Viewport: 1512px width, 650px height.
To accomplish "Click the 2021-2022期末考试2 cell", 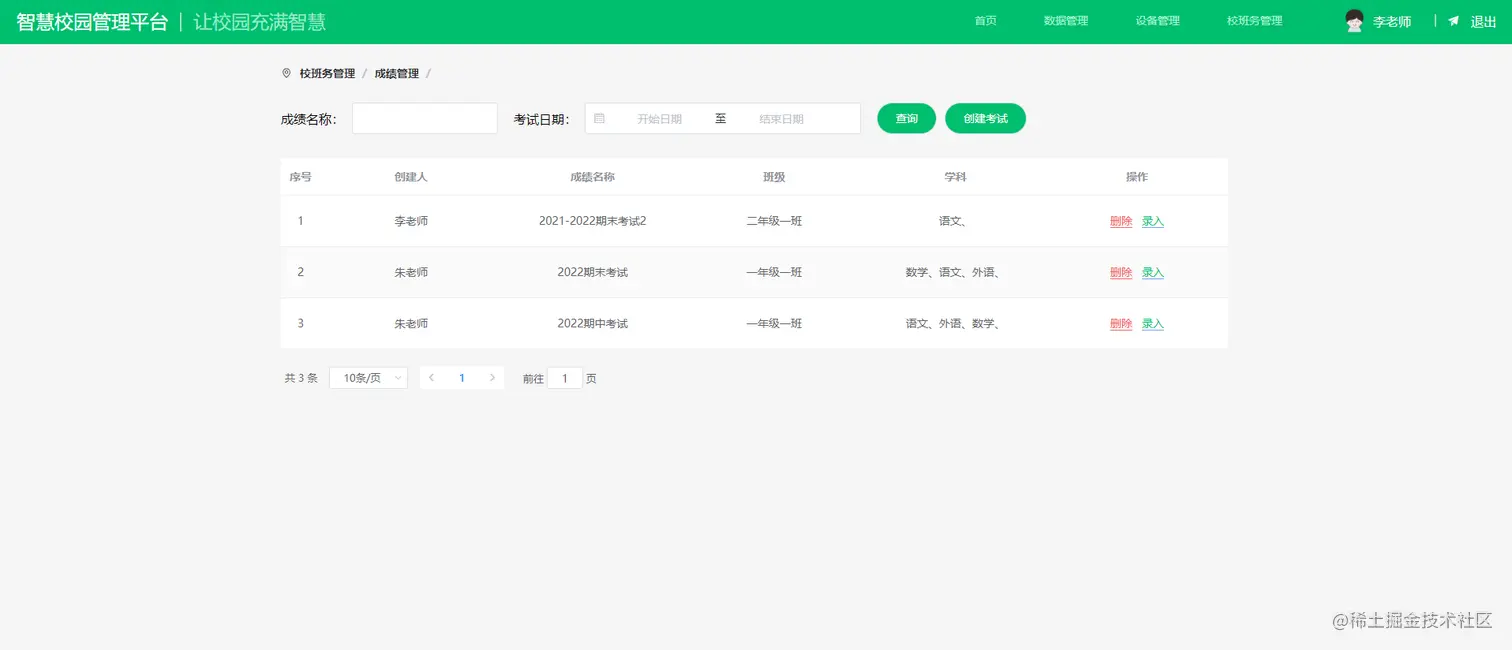I will click(x=592, y=221).
